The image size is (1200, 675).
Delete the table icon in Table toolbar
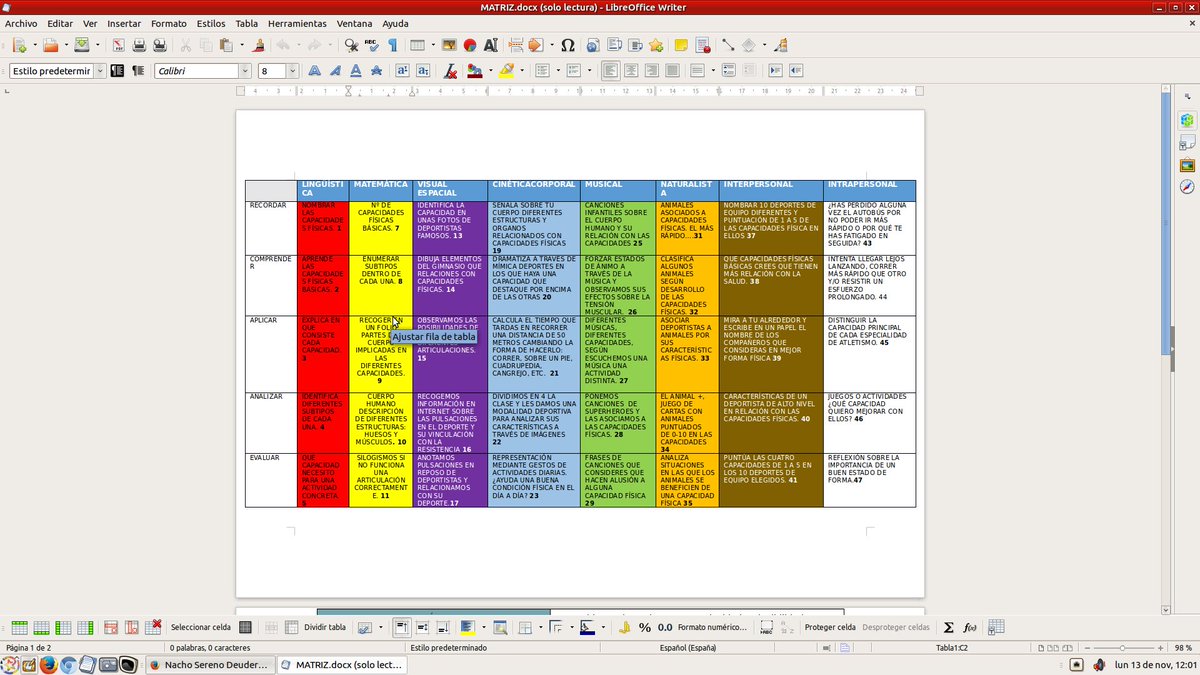[153, 627]
